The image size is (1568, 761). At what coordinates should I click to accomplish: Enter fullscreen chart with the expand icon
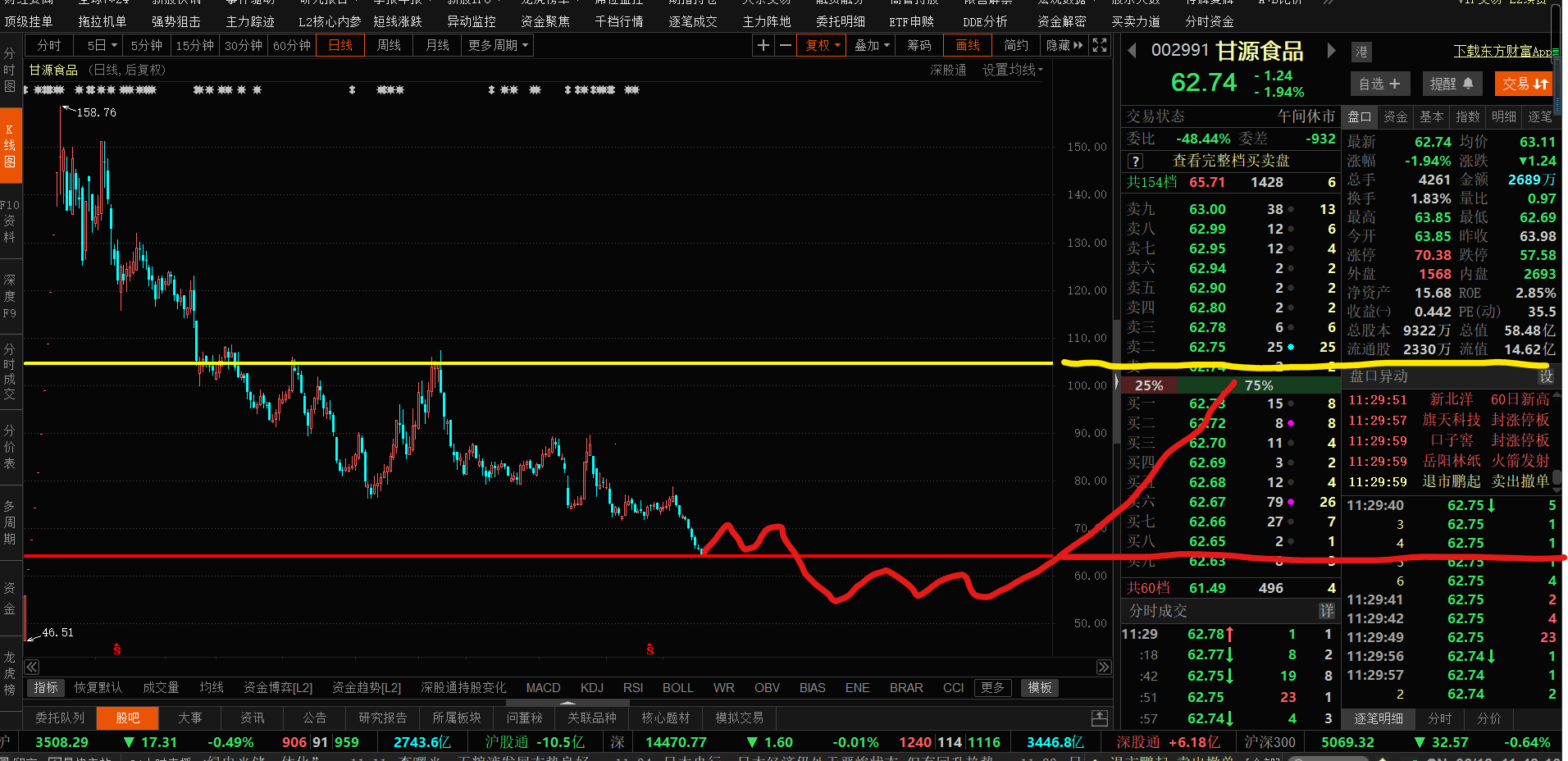(x=1100, y=45)
